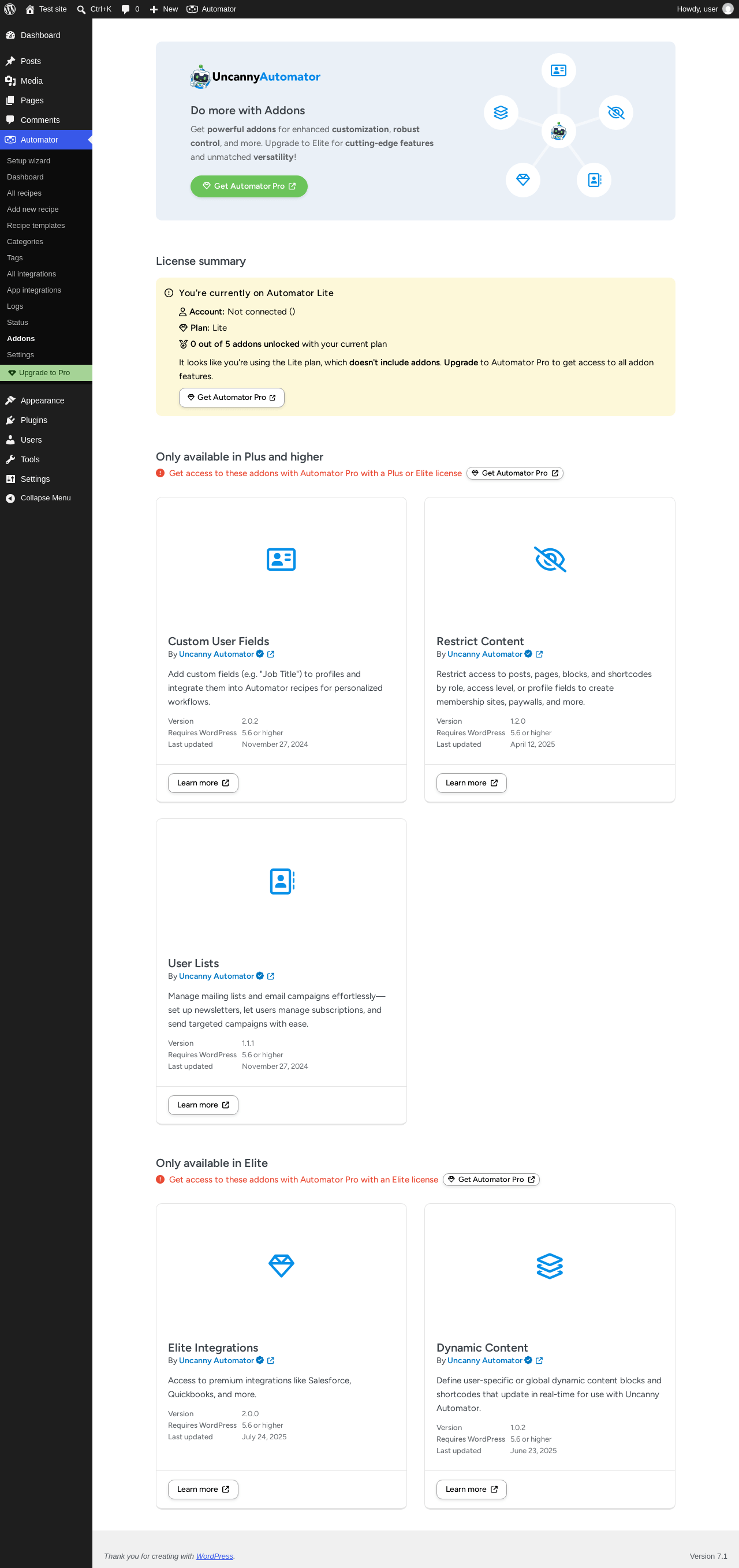Viewport: 739px width, 1568px height.
Task: Click Get Automator Pro beside Elite notice
Action: [x=491, y=1179]
